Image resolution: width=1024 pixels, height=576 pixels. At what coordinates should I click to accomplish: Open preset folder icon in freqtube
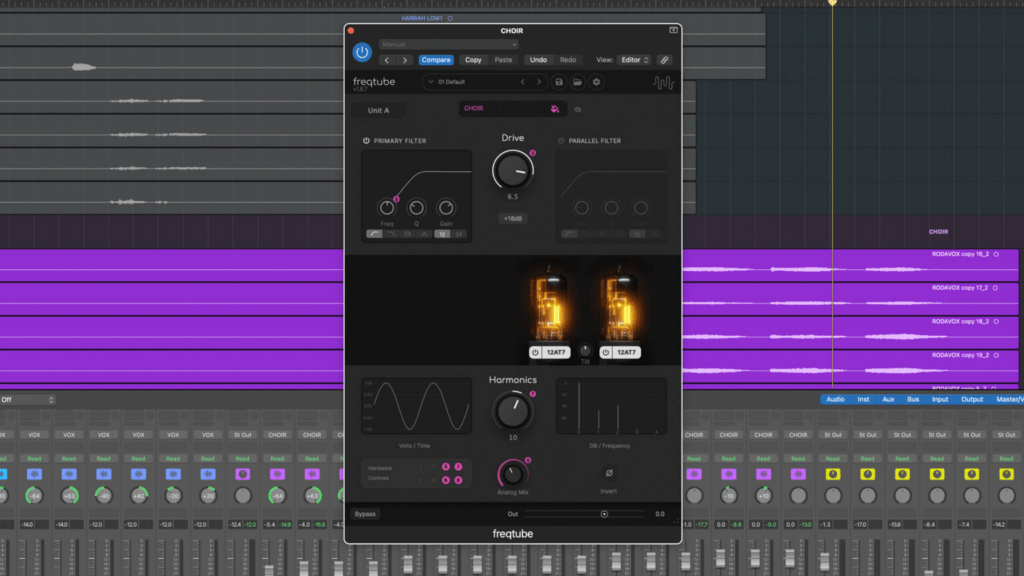point(577,82)
